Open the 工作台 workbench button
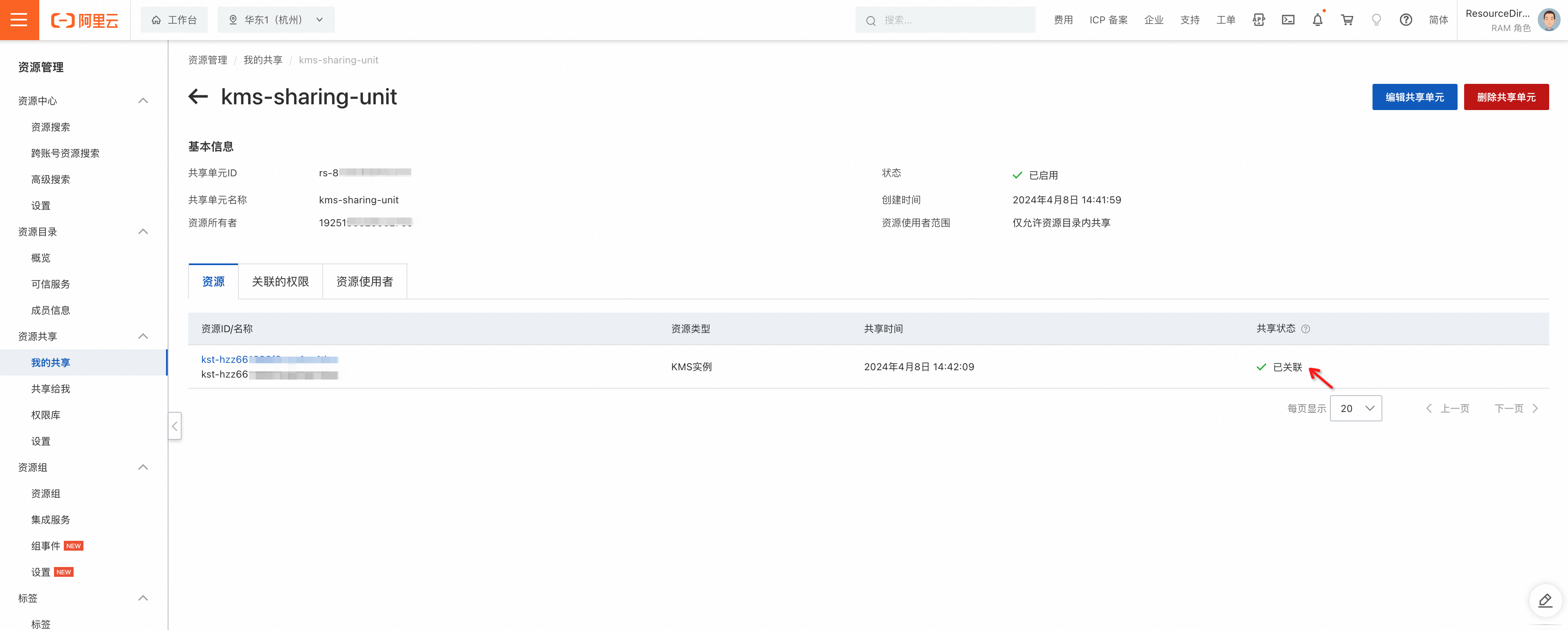This screenshot has width=1568, height=630. (174, 20)
